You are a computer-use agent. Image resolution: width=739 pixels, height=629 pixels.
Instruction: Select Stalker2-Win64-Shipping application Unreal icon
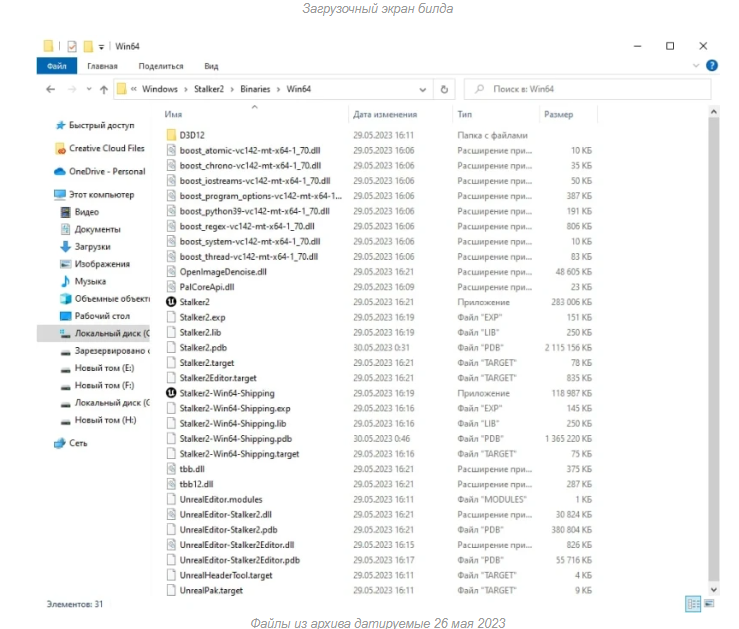(x=171, y=393)
